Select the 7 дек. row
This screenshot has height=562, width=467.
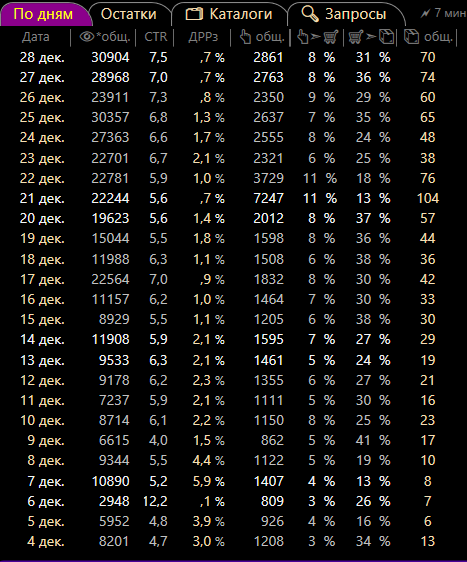click(x=229, y=482)
